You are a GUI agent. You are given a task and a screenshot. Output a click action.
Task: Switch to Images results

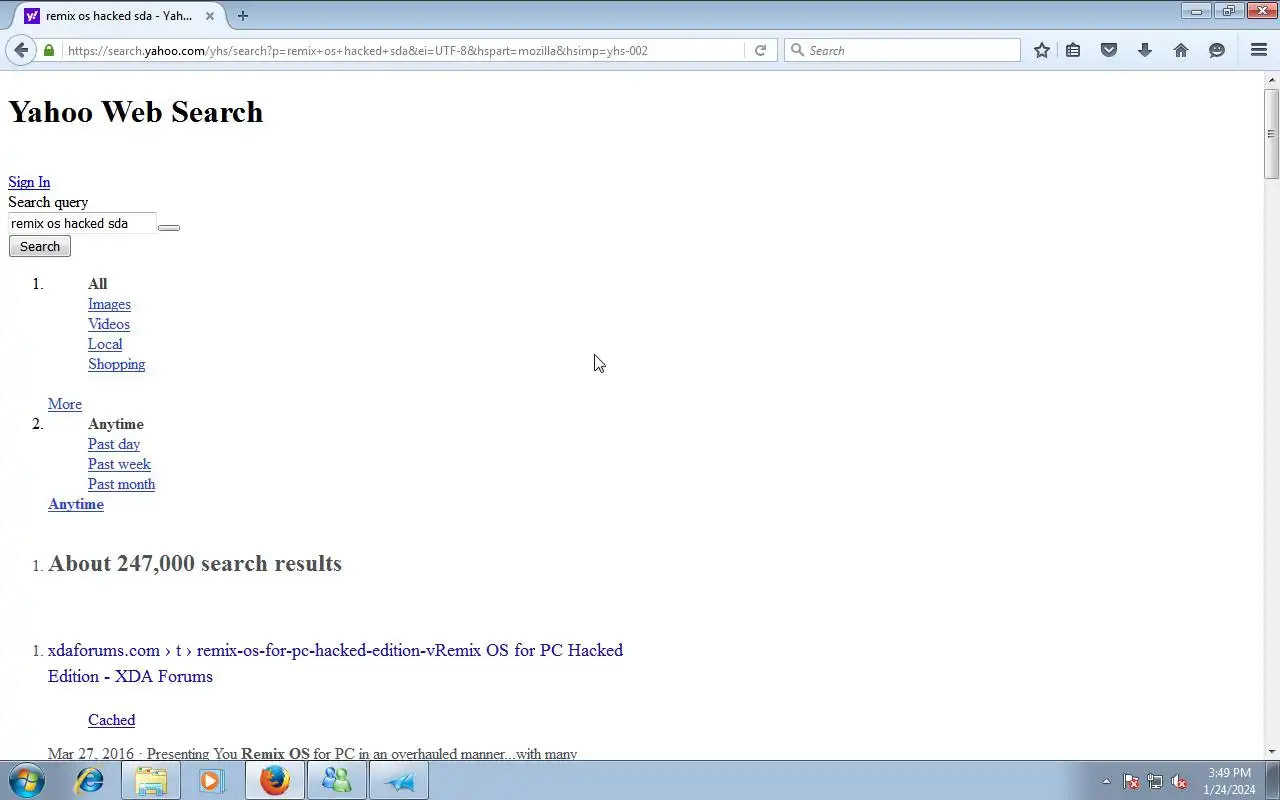tap(109, 304)
